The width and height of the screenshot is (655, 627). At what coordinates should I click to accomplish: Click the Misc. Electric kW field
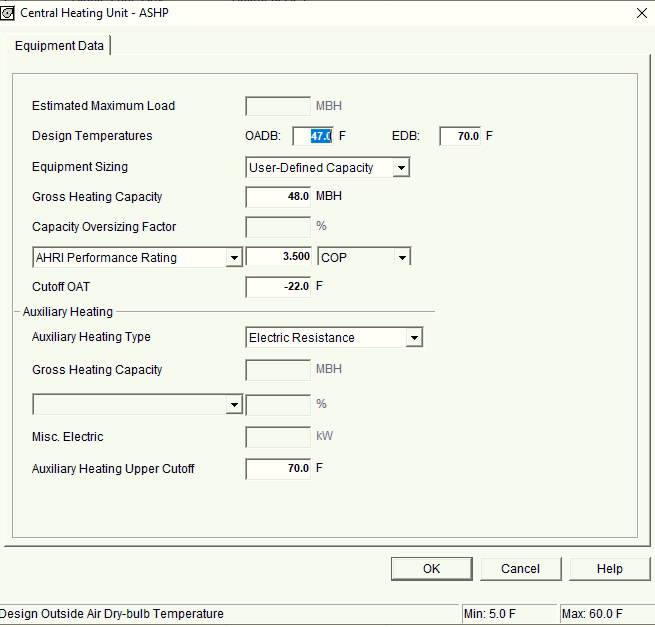click(278, 437)
